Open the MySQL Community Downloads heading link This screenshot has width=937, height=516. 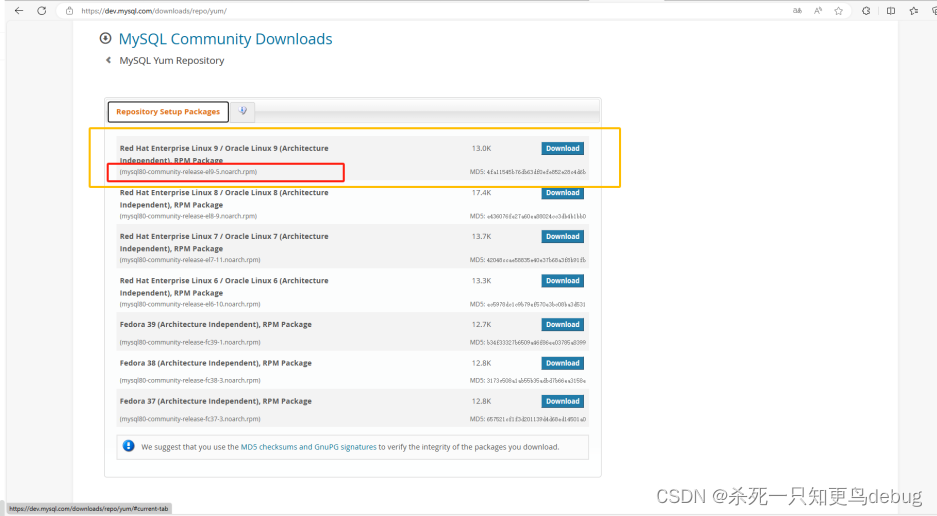pyautogui.click(x=225, y=39)
